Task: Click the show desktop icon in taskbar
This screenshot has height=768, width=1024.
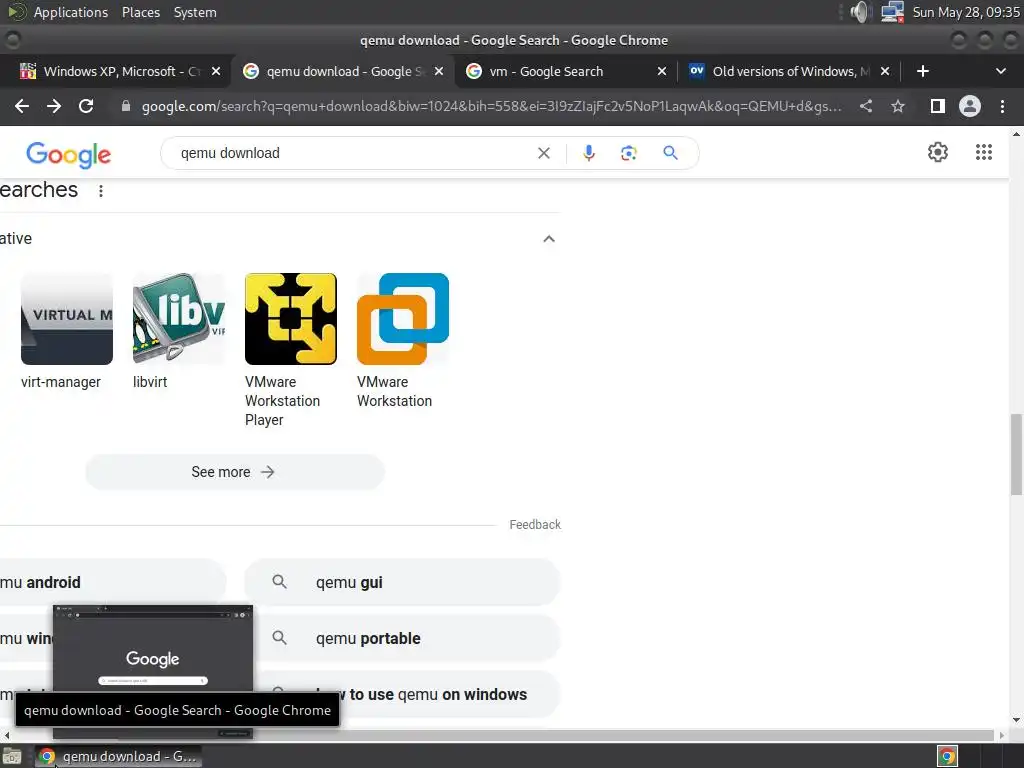Action: (x=11, y=756)
